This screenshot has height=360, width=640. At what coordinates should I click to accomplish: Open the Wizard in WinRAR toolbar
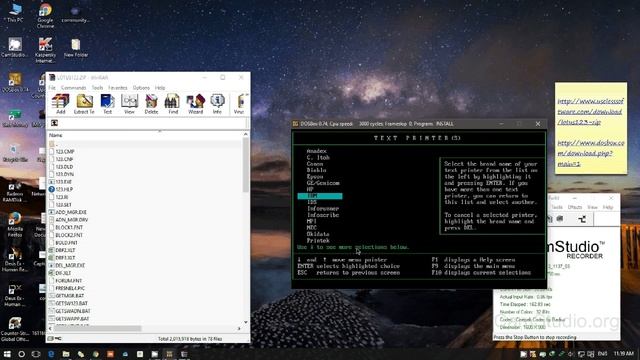pos(196,104)
